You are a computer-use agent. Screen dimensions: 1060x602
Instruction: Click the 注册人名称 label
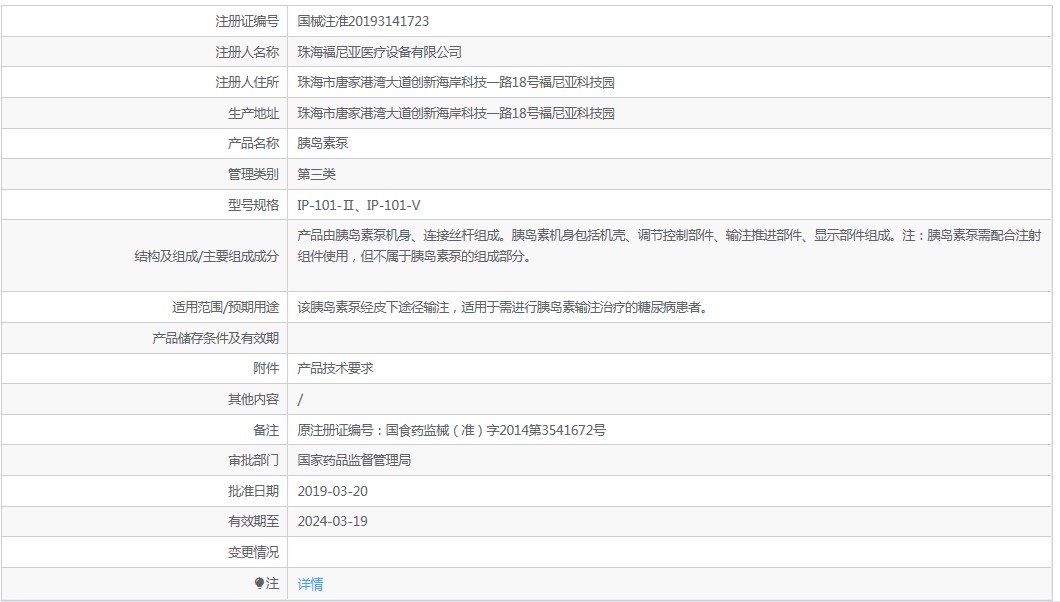coord(247,52)
